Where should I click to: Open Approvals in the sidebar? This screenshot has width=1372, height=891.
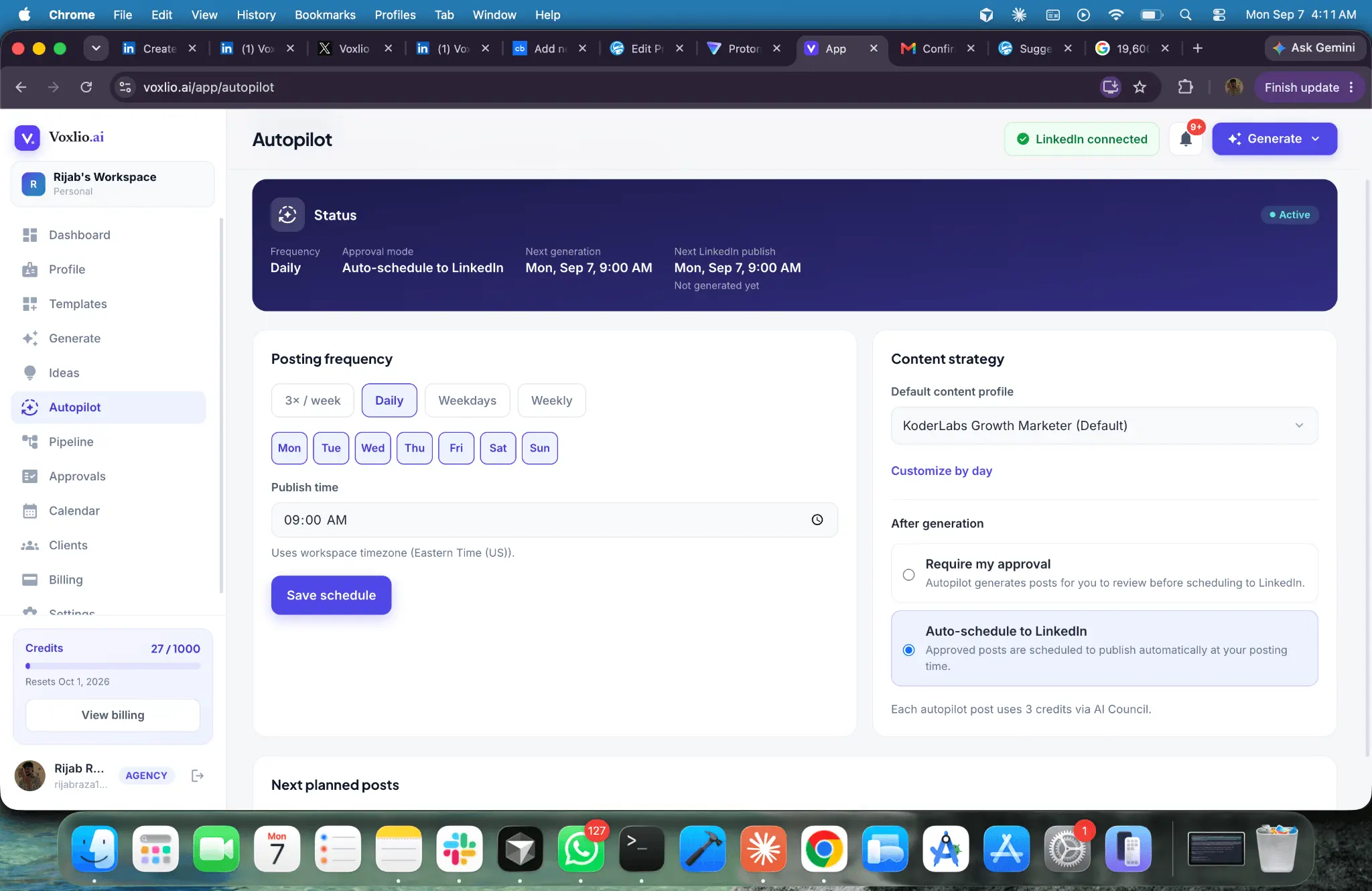click(x=109, y=476)
